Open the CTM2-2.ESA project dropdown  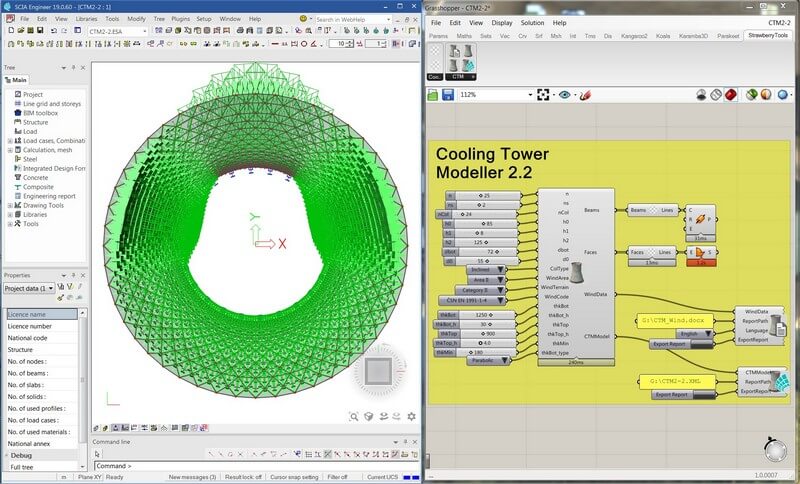tap(145, 31)
